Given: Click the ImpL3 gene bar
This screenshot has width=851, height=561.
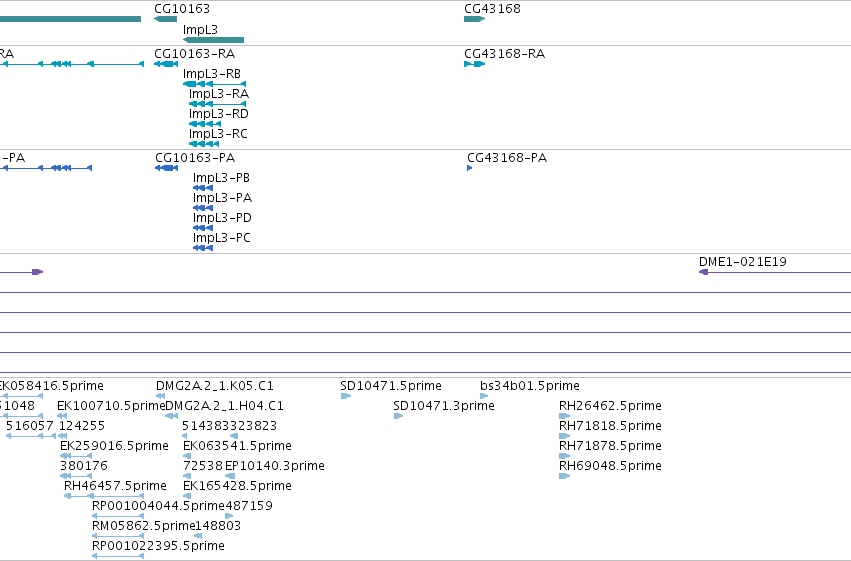Looking at the screenshot, I should point(213,40).
